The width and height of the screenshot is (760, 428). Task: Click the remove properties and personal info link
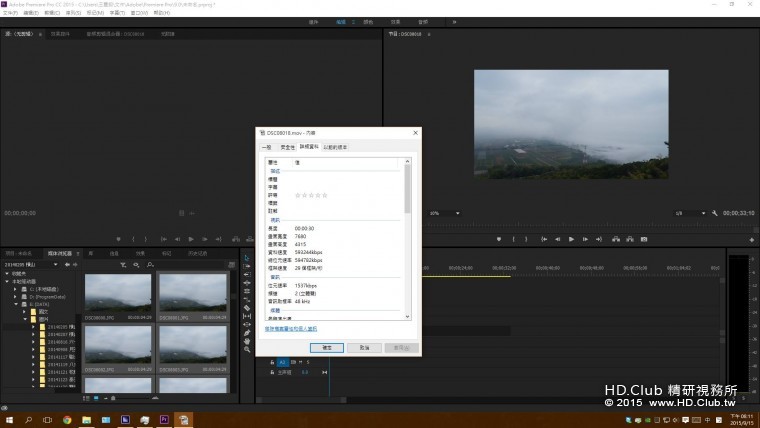292,328
